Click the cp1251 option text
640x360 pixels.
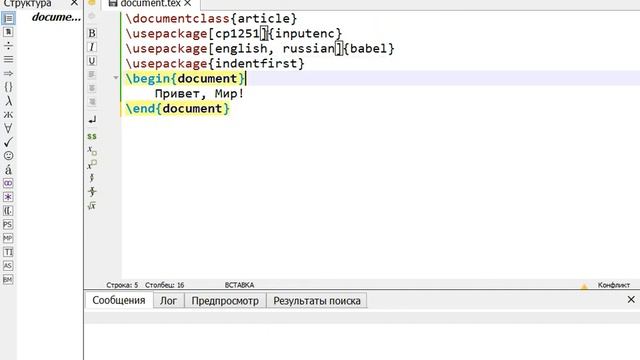(x=237, y=33)
